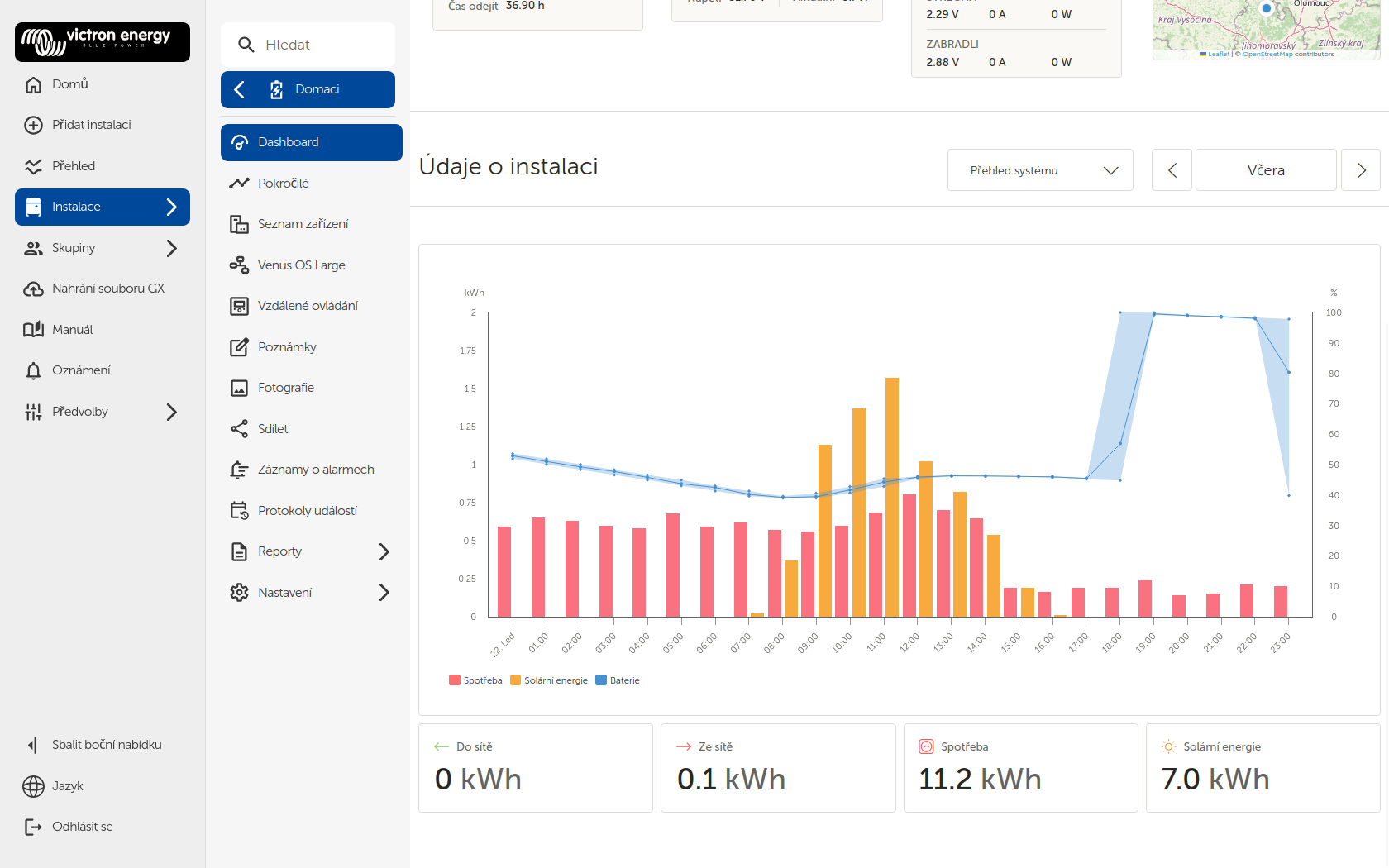Expand the Nastavení submenu arrow
The image size is (1389, 868).
[384, 593]
